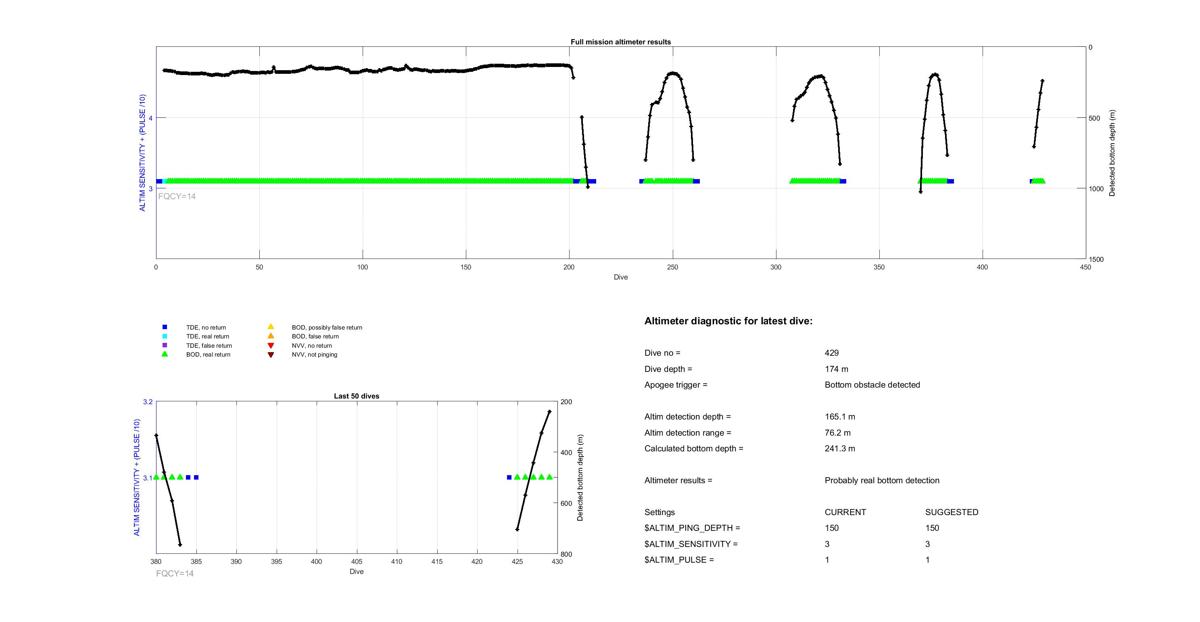Click the detection depth value '165.1 m'

[x=840, y=417]
